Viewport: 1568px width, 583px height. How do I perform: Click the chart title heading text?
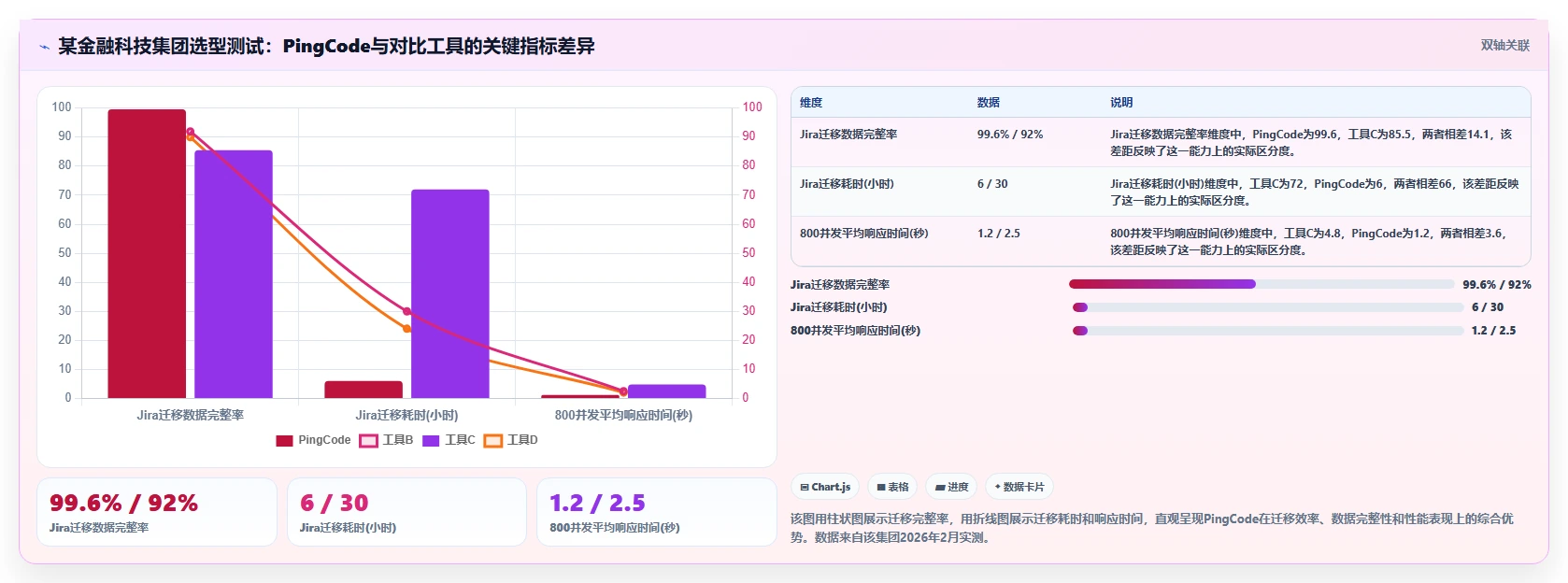point(326,46)
